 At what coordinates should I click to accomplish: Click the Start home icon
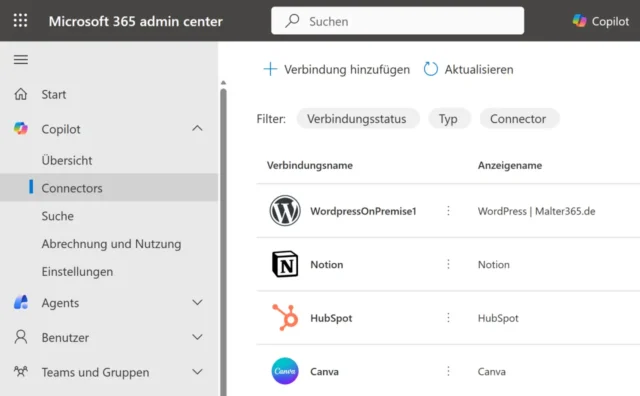tap(21, 94)
